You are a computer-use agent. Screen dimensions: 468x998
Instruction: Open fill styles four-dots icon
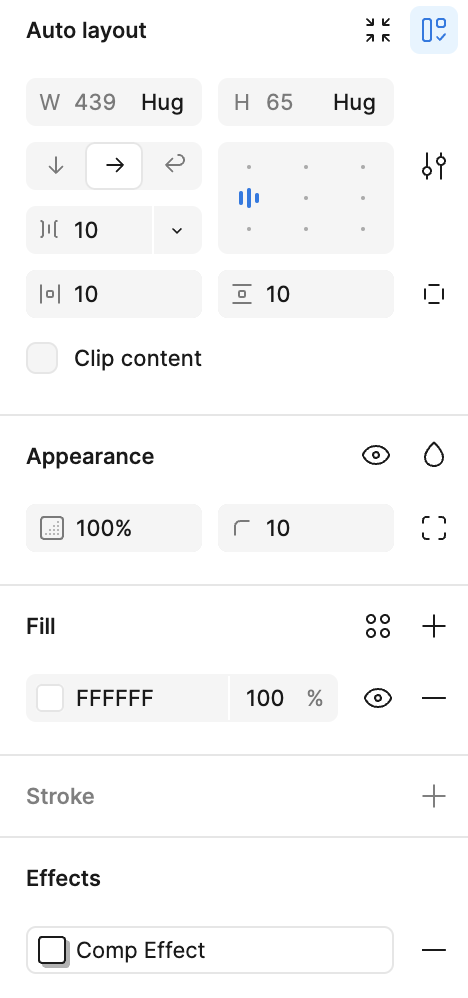(378, 626)
